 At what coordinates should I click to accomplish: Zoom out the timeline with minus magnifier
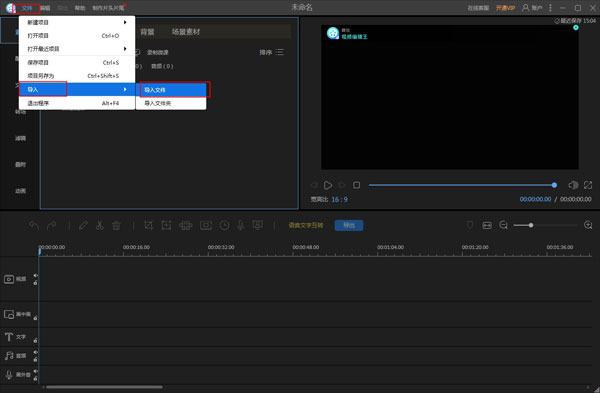pyautogui.click(x=504, y=225)
